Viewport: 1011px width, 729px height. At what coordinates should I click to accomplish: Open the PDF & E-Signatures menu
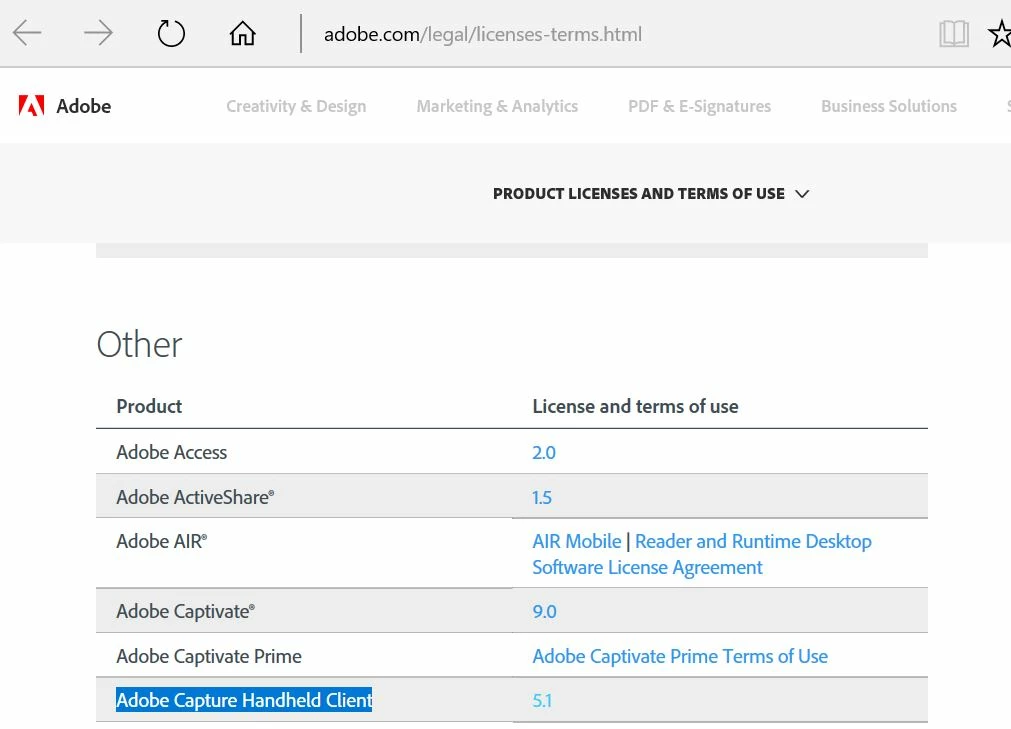coord(700,106)
